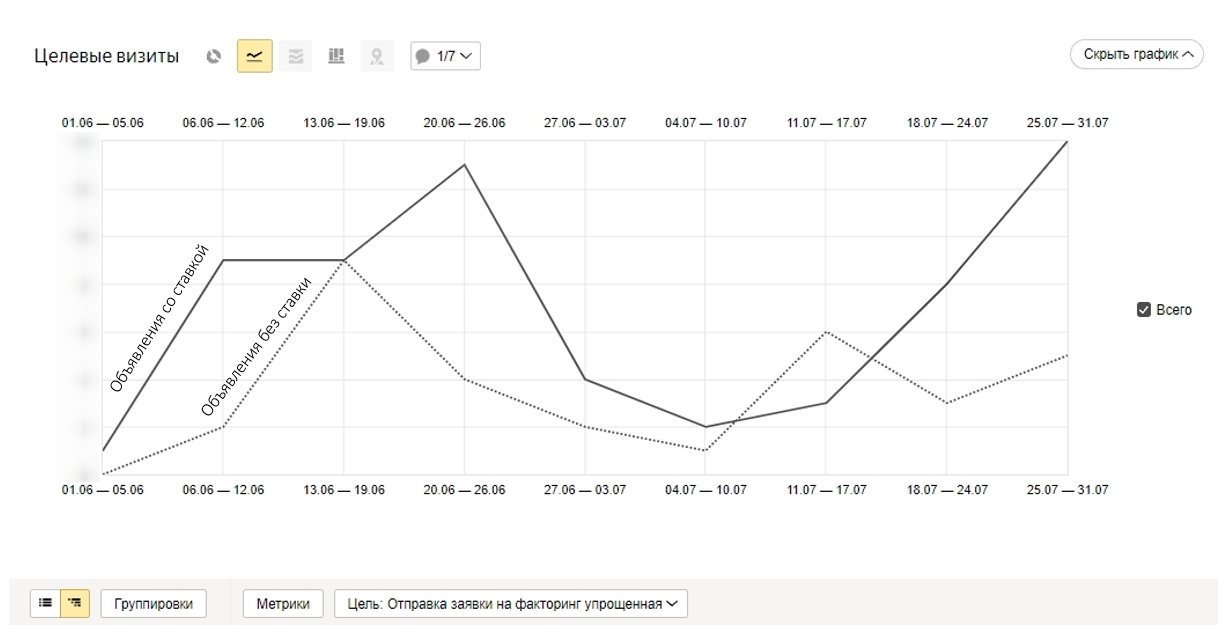Switch to bar chart view
The height and width of the screenshot is (634, 1225).
pyautogui.click(x=336, y=56)
